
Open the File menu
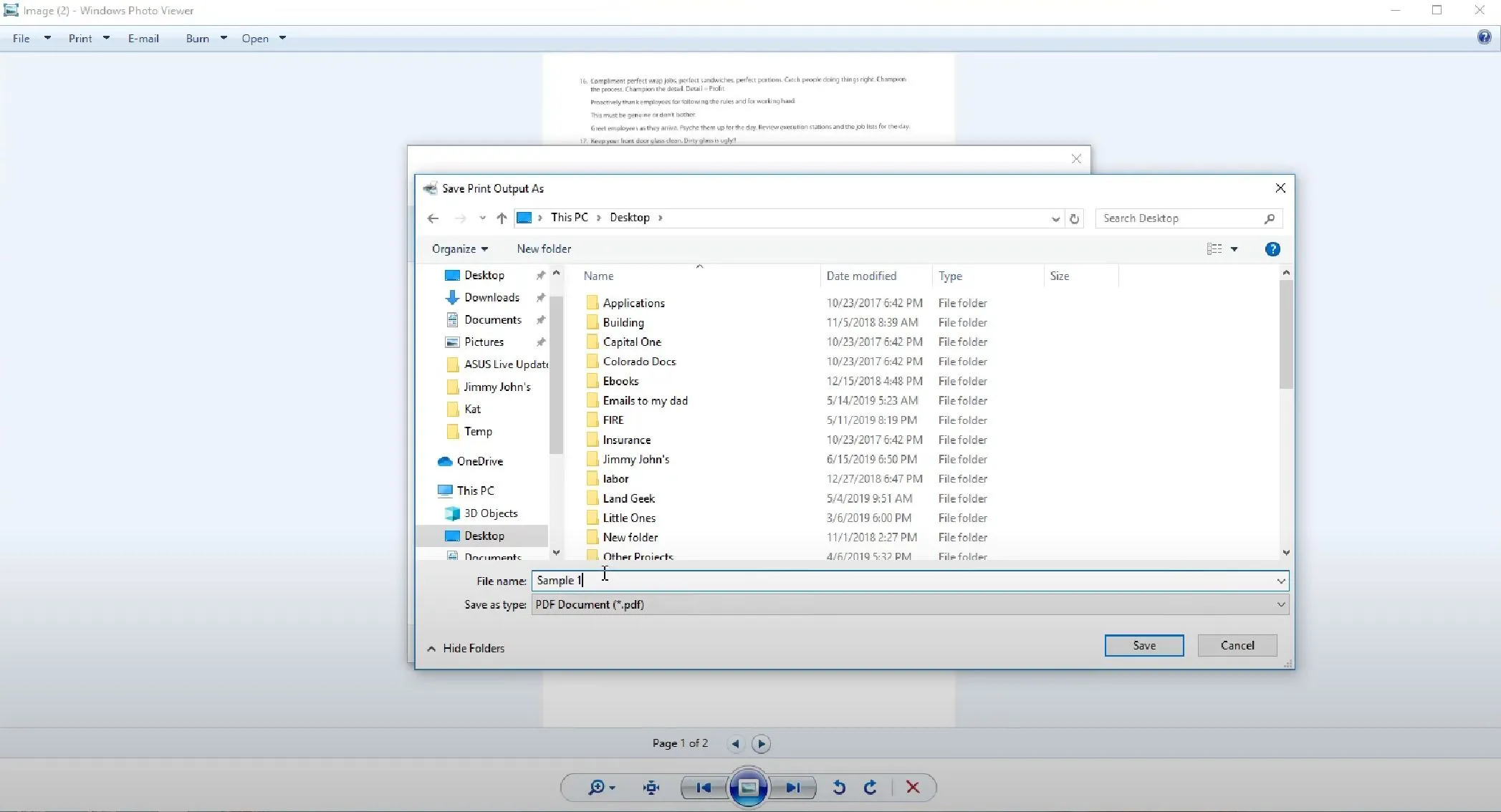pyautogui.click(x=21, y=38)
